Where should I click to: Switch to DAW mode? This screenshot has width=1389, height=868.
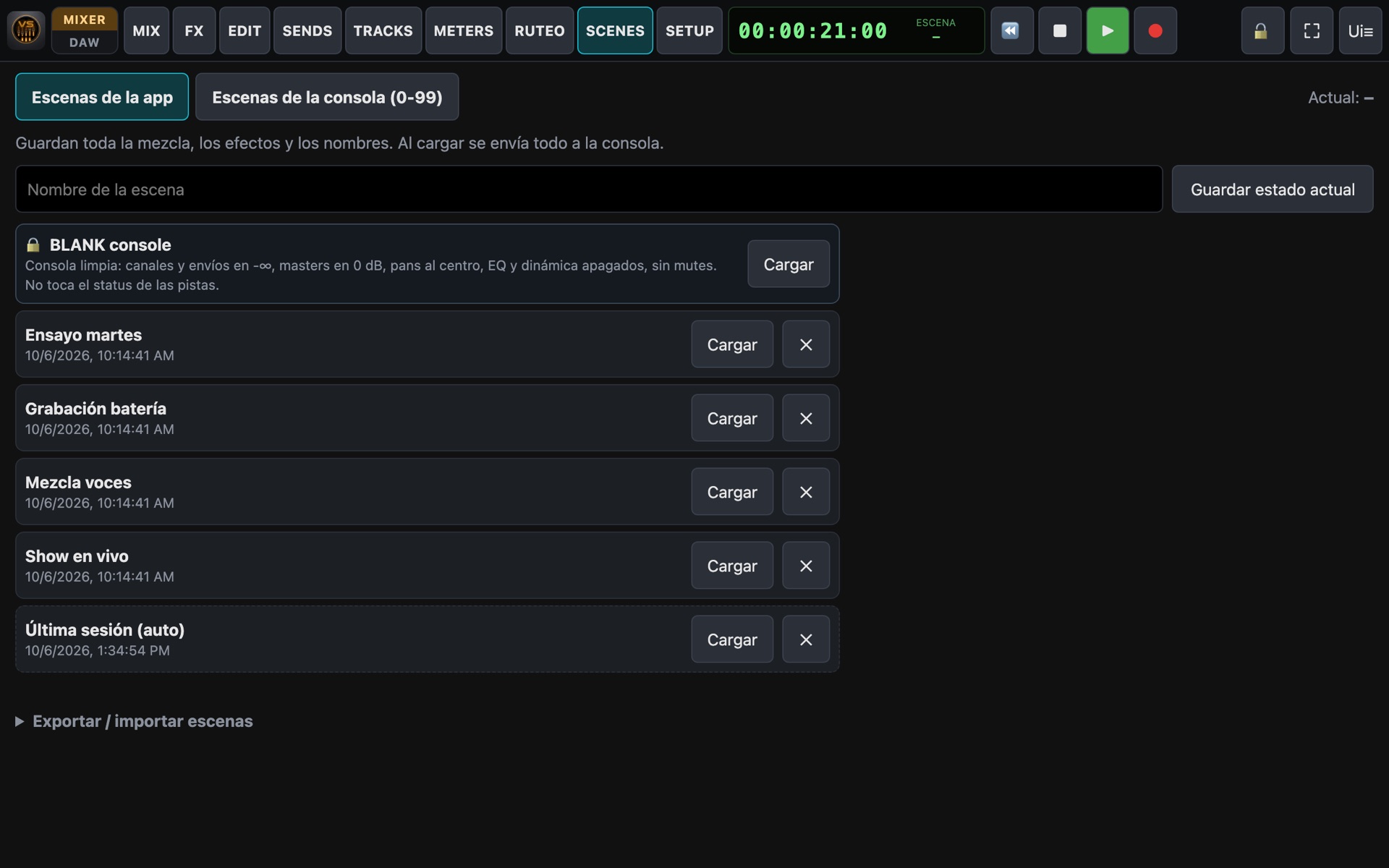pos(84,43)
